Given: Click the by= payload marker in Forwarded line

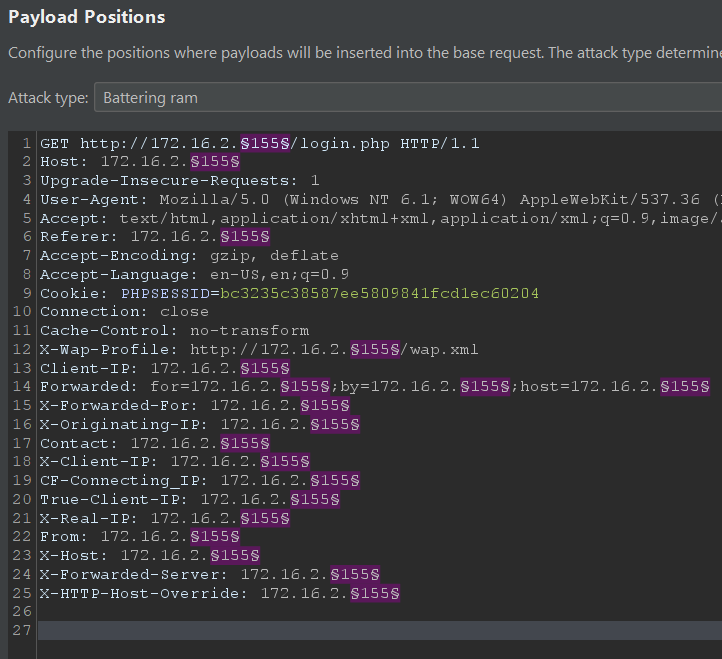Looking at the screenshot, I should coord(485,386).
